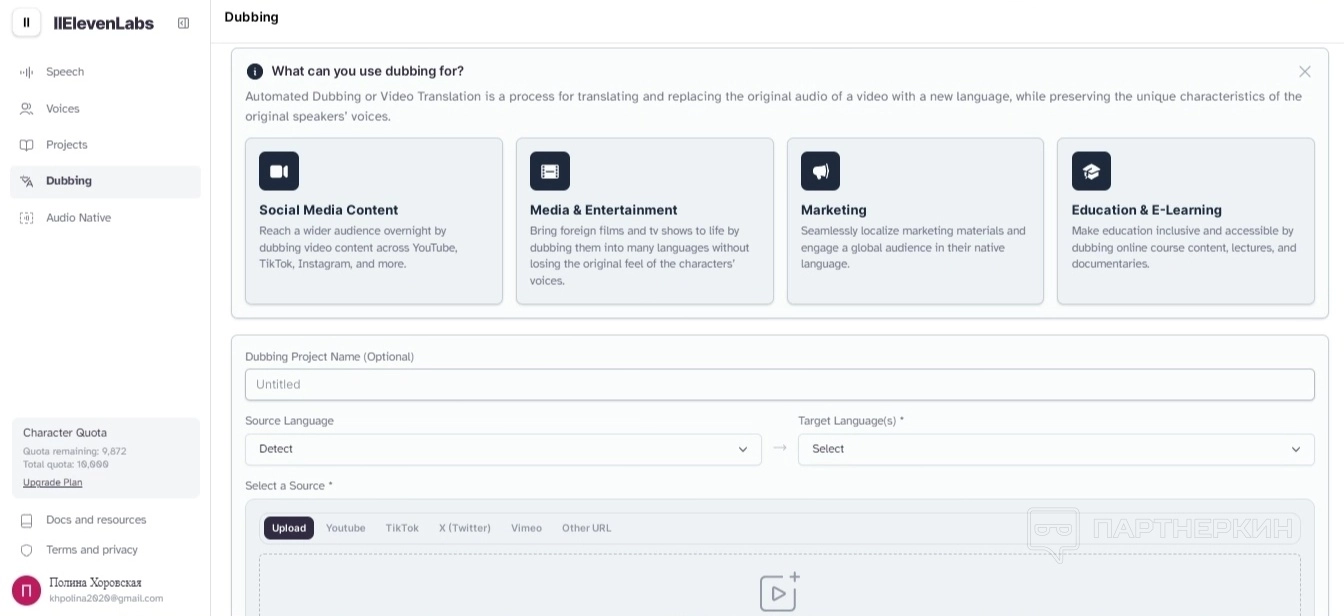1344x616 pixels.
Task: Choose the X (Twitter) source tab
Action: tap(464, 528)
